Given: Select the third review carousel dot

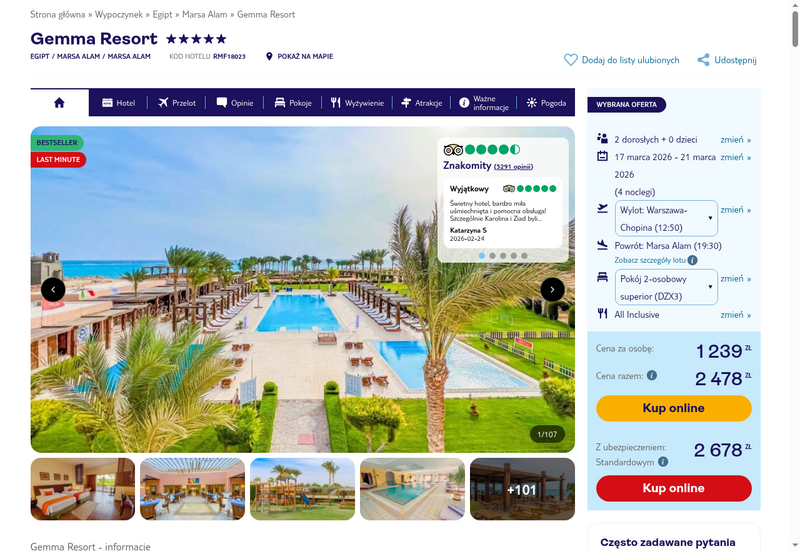Looking at the screenshot, I should (x=503, y=256).
